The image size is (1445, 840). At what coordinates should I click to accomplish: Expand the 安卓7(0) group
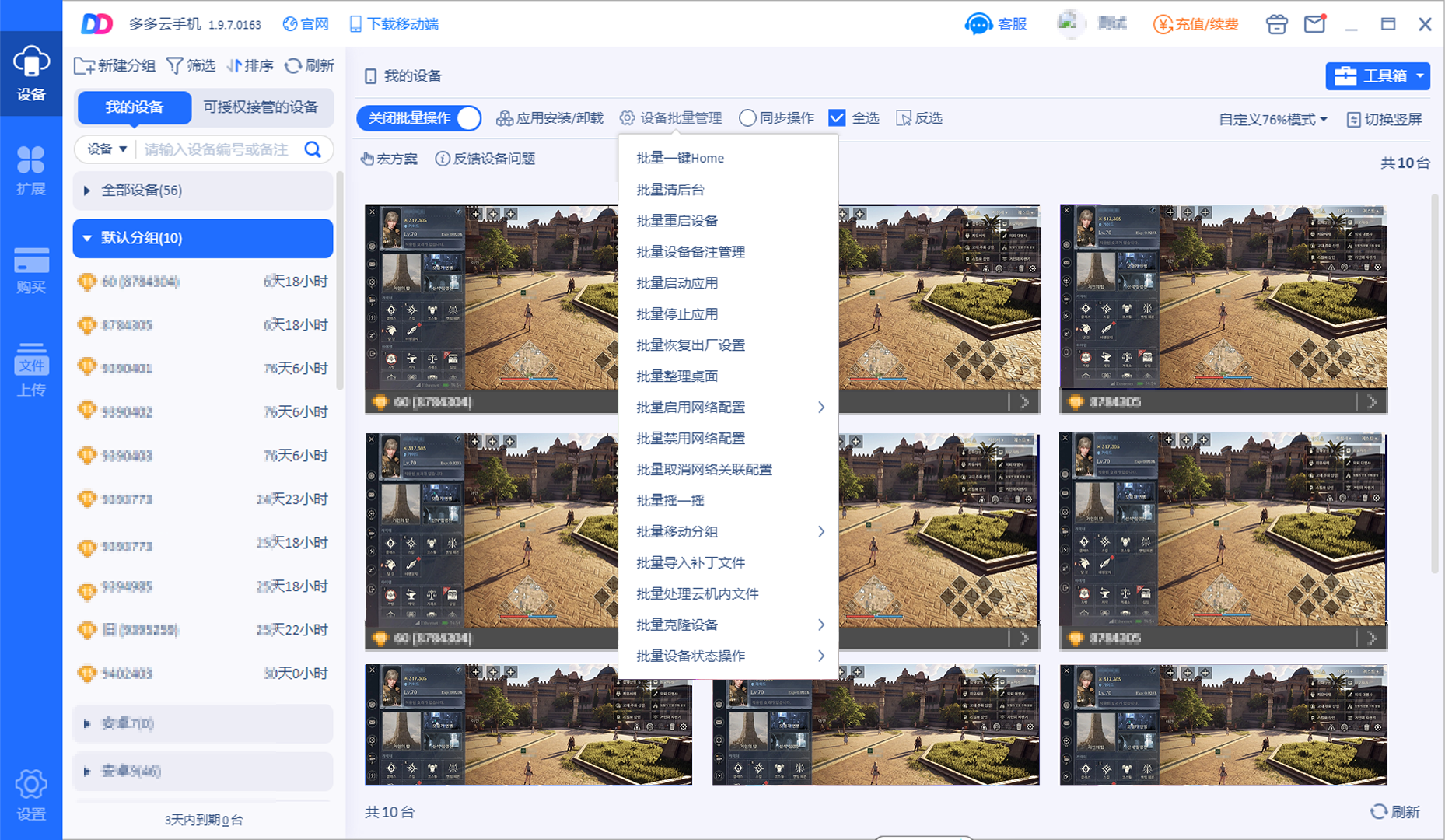[203, 724]
